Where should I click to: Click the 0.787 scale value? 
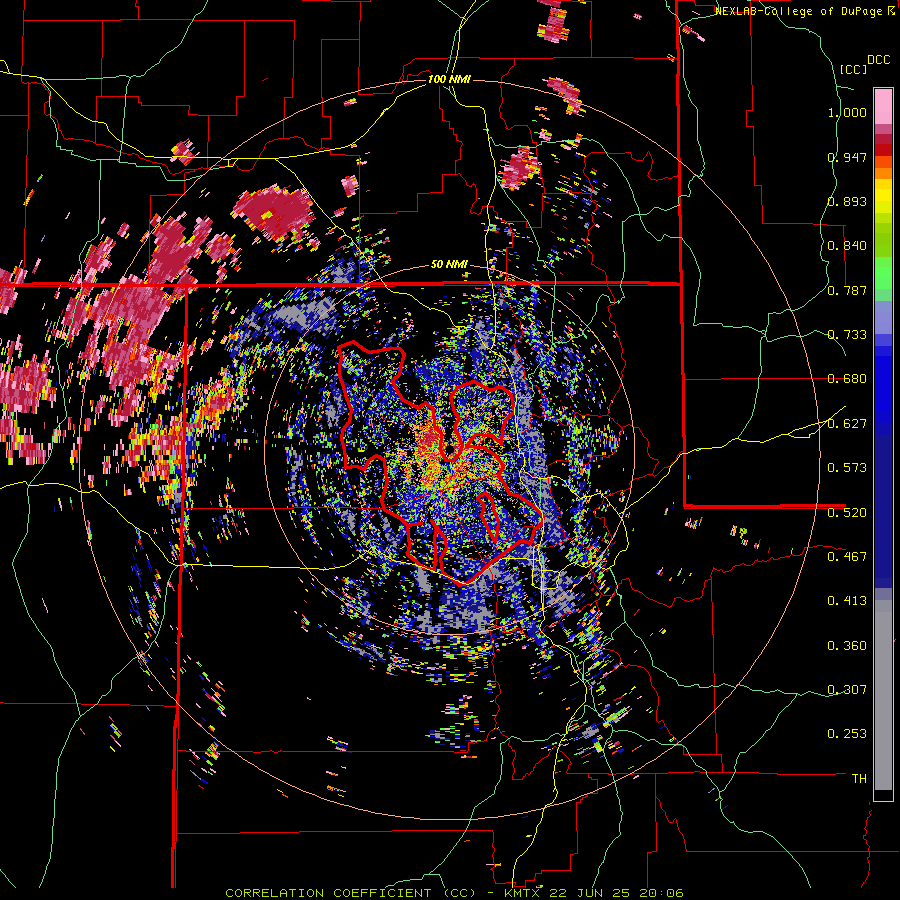pos(847,290)
